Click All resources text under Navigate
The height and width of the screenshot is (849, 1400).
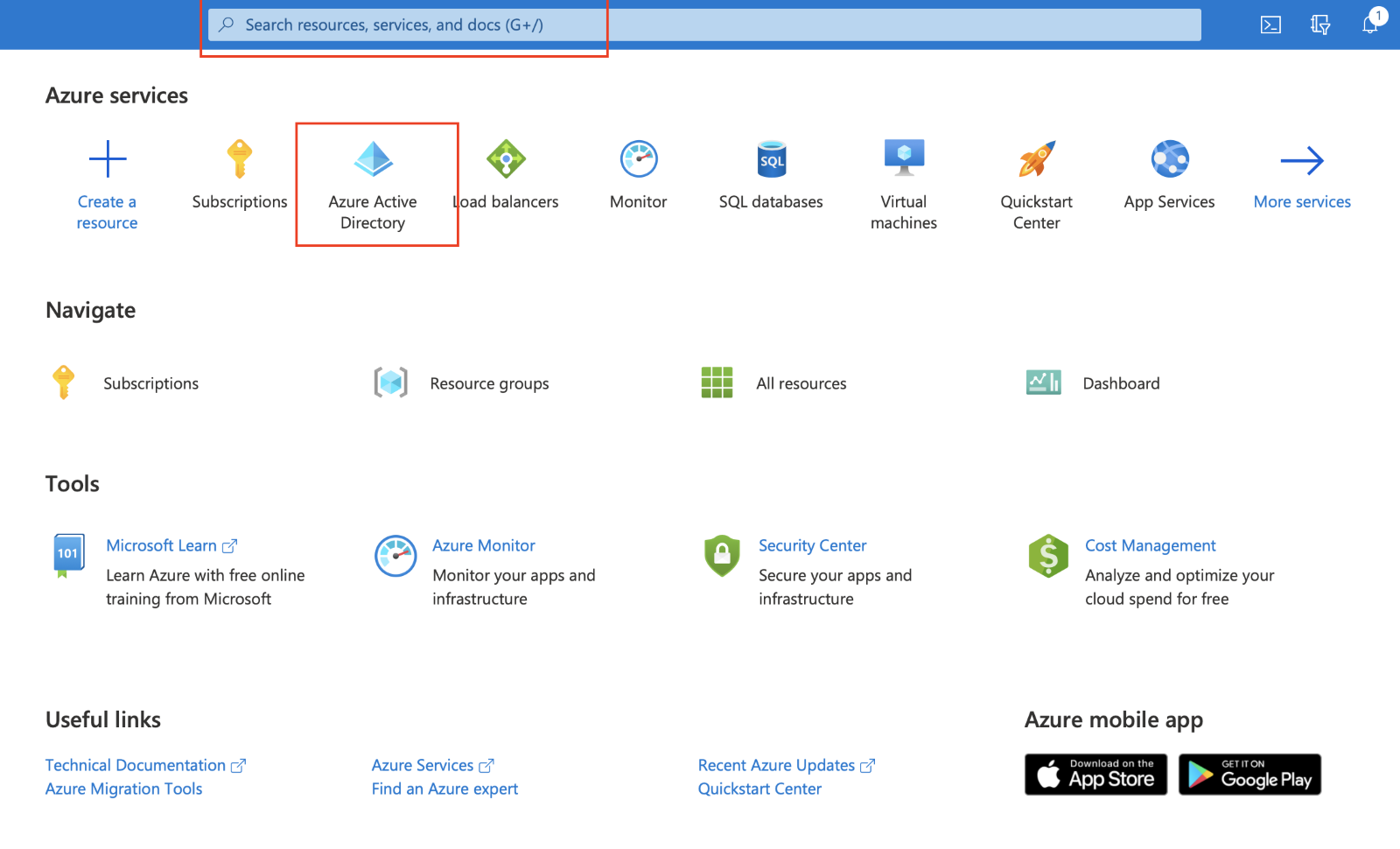click(x=801, y=383)
